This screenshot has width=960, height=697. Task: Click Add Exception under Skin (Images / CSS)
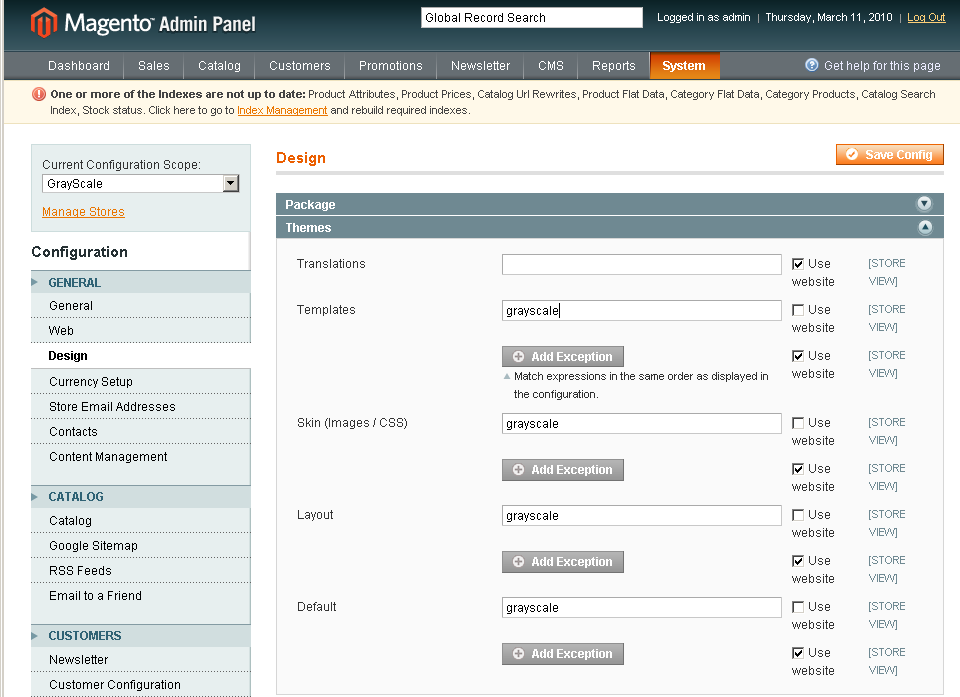563,470
